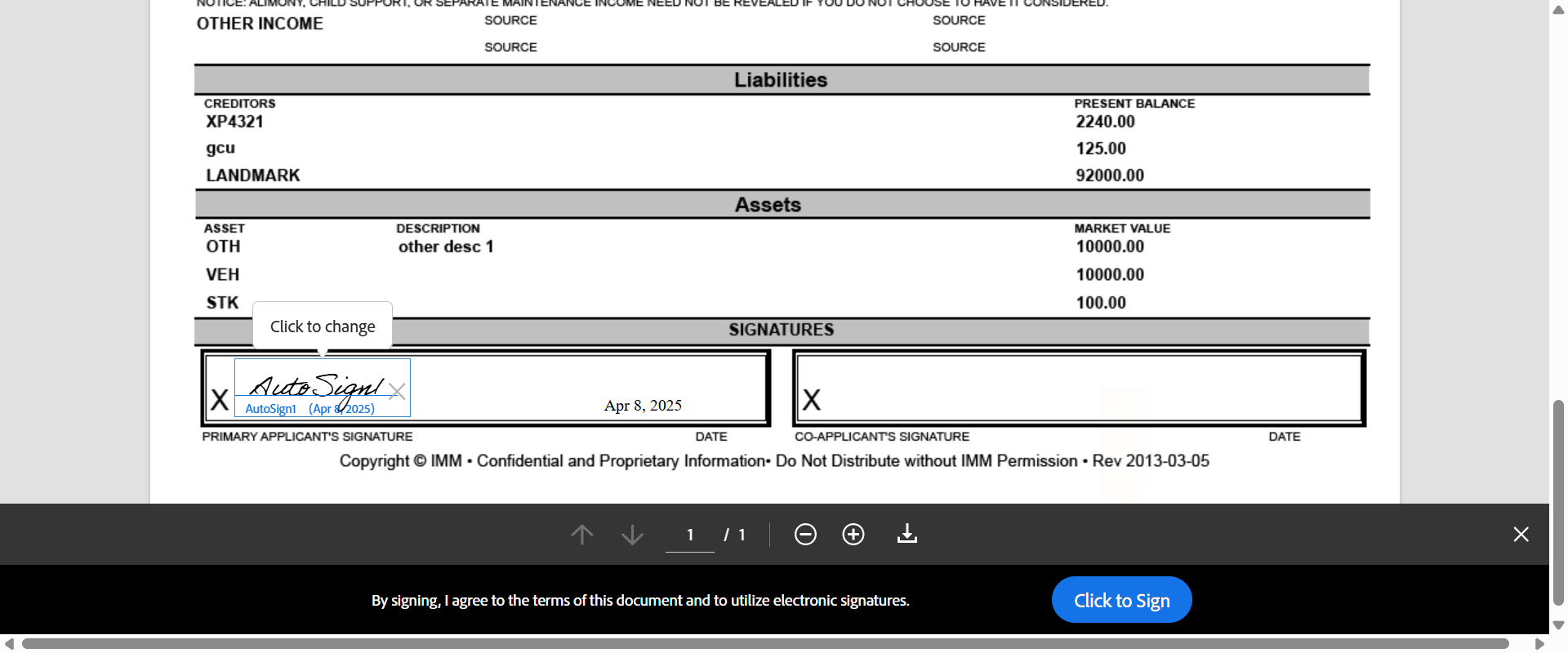Click the 'CREDITORS' column label
Screen dimensions: 1568x653
pyautogui.click(x=240, y=104)
